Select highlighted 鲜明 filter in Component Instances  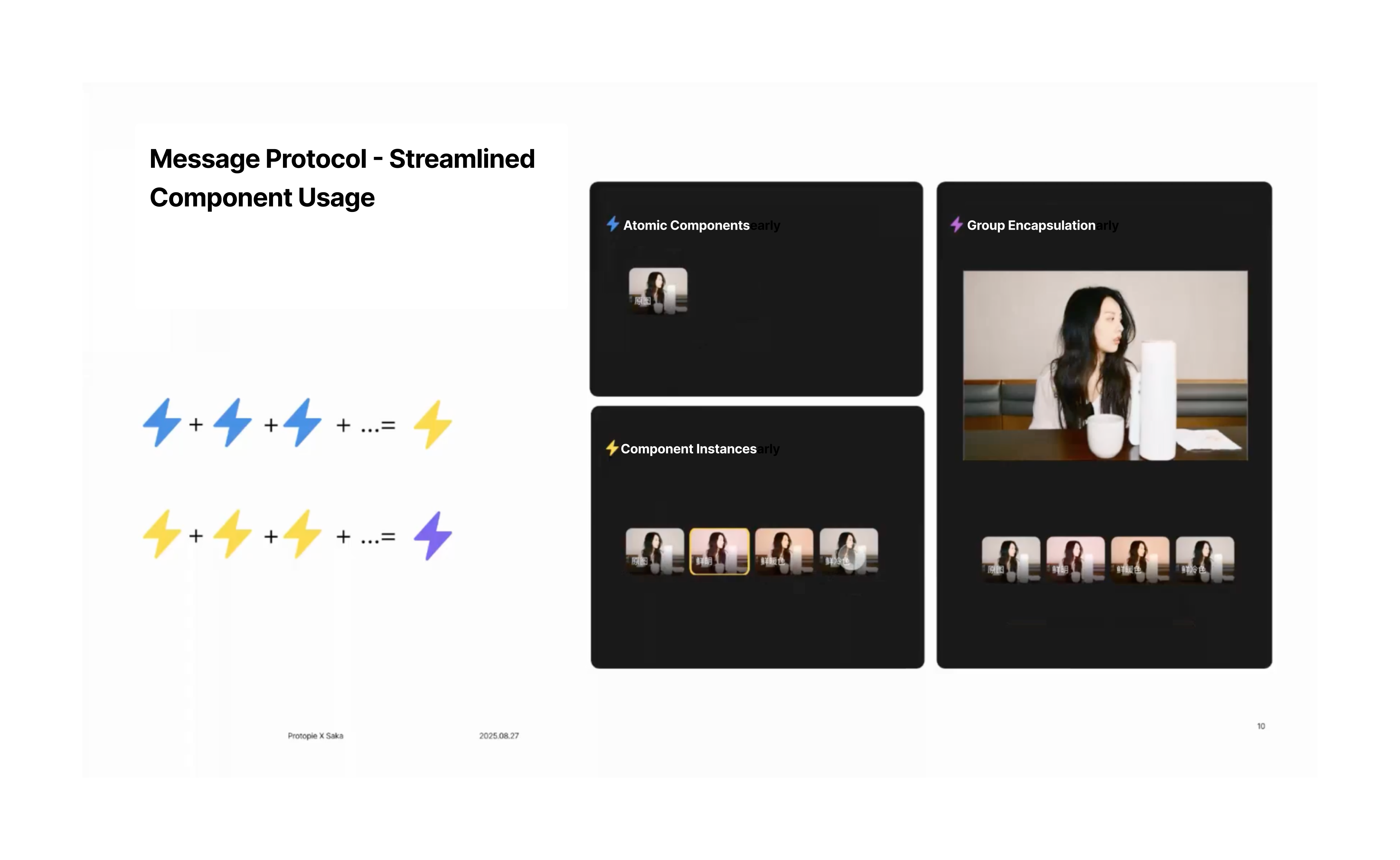click(x=719, y=551)
